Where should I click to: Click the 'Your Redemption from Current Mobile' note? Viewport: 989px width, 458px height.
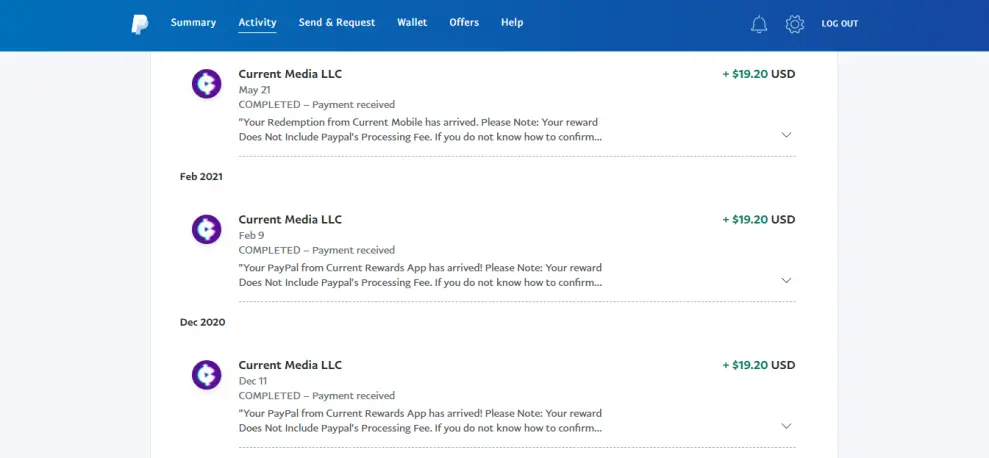[x=420, y=129]
